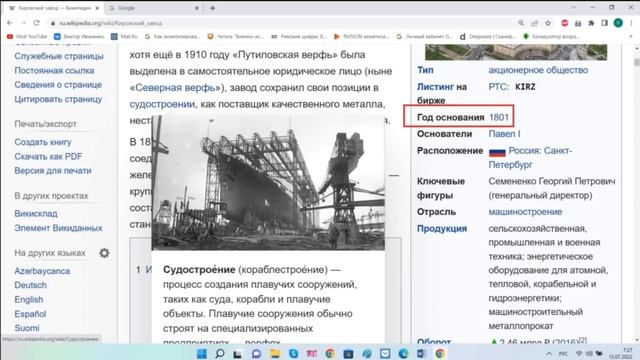Open Викисклад link
The image size is (640, 360).
36,213
